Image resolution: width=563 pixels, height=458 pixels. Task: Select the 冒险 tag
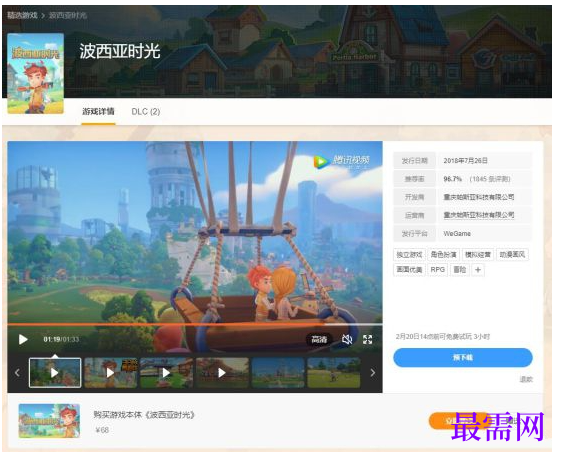pos(460,270)
